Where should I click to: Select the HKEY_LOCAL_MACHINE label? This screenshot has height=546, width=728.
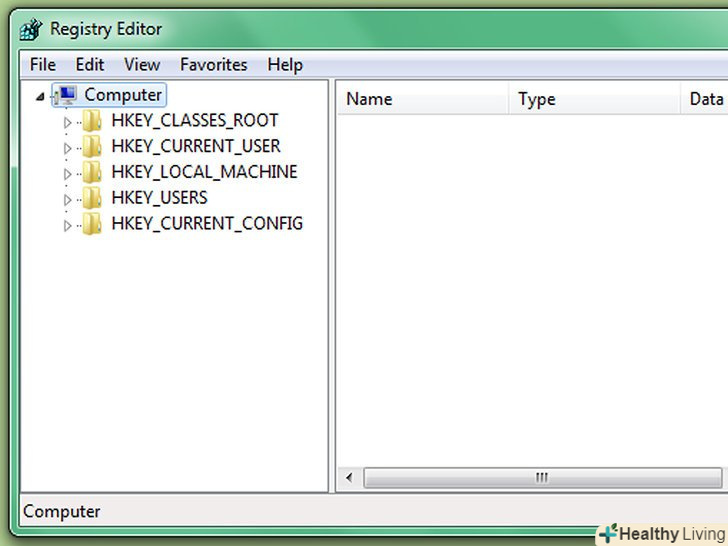(204, 172)
